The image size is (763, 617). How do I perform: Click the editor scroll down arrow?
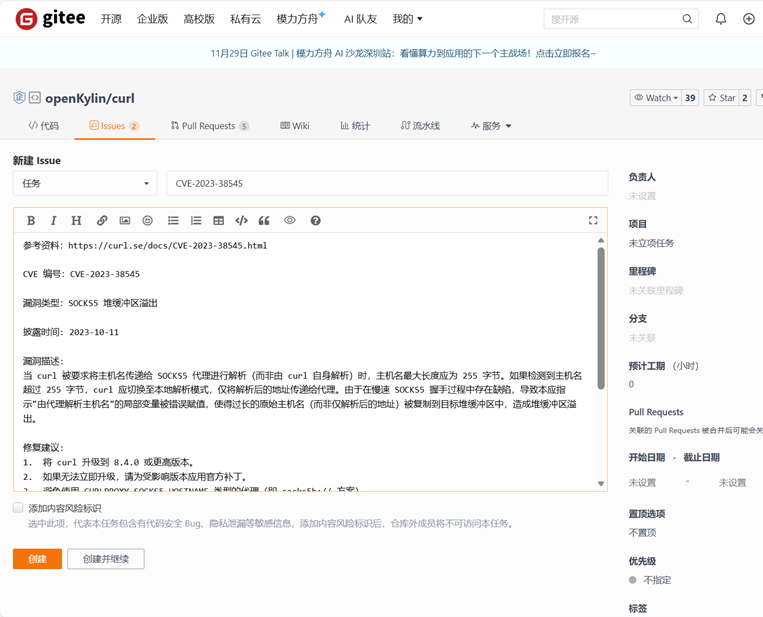[x=601, y=484]
